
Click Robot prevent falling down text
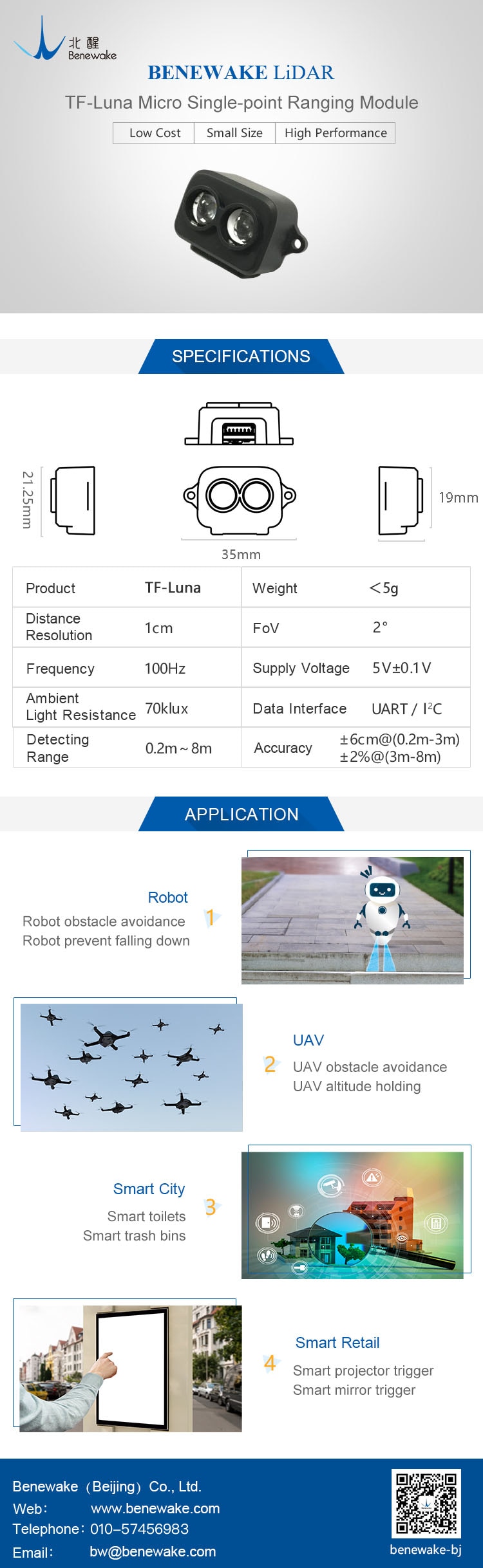(x=106, y=941)
